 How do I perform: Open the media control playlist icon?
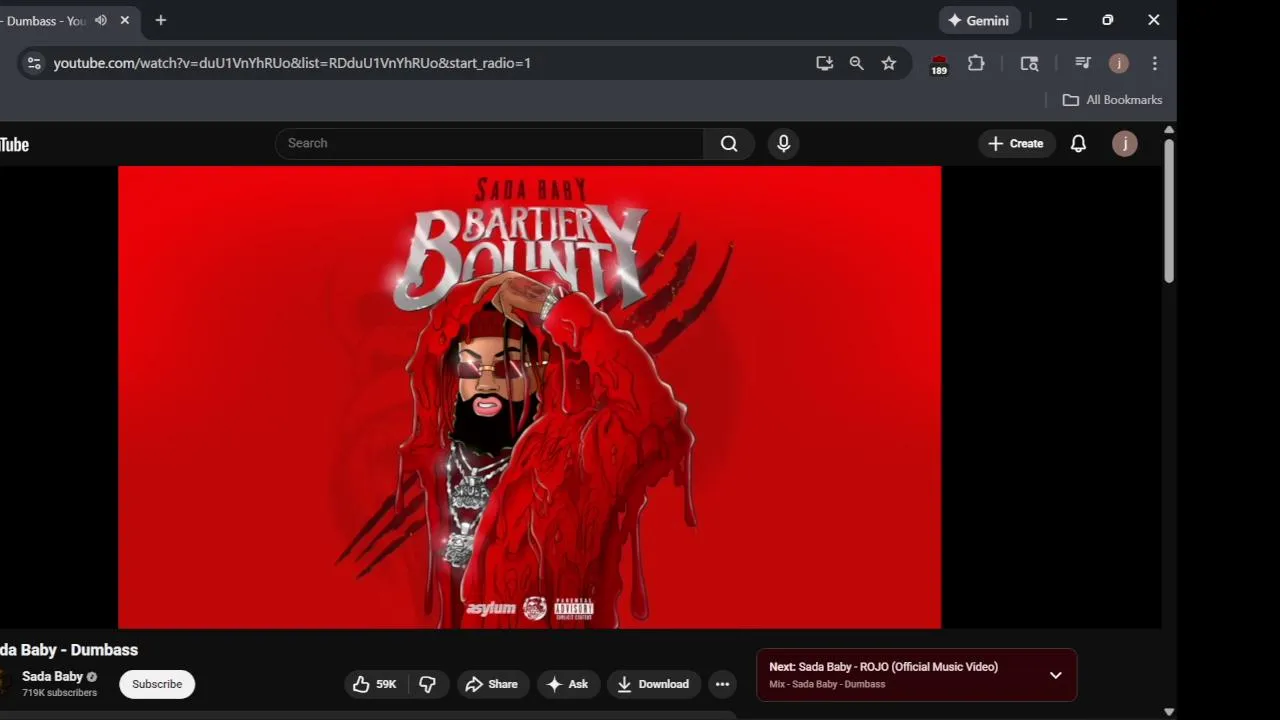1082,63
